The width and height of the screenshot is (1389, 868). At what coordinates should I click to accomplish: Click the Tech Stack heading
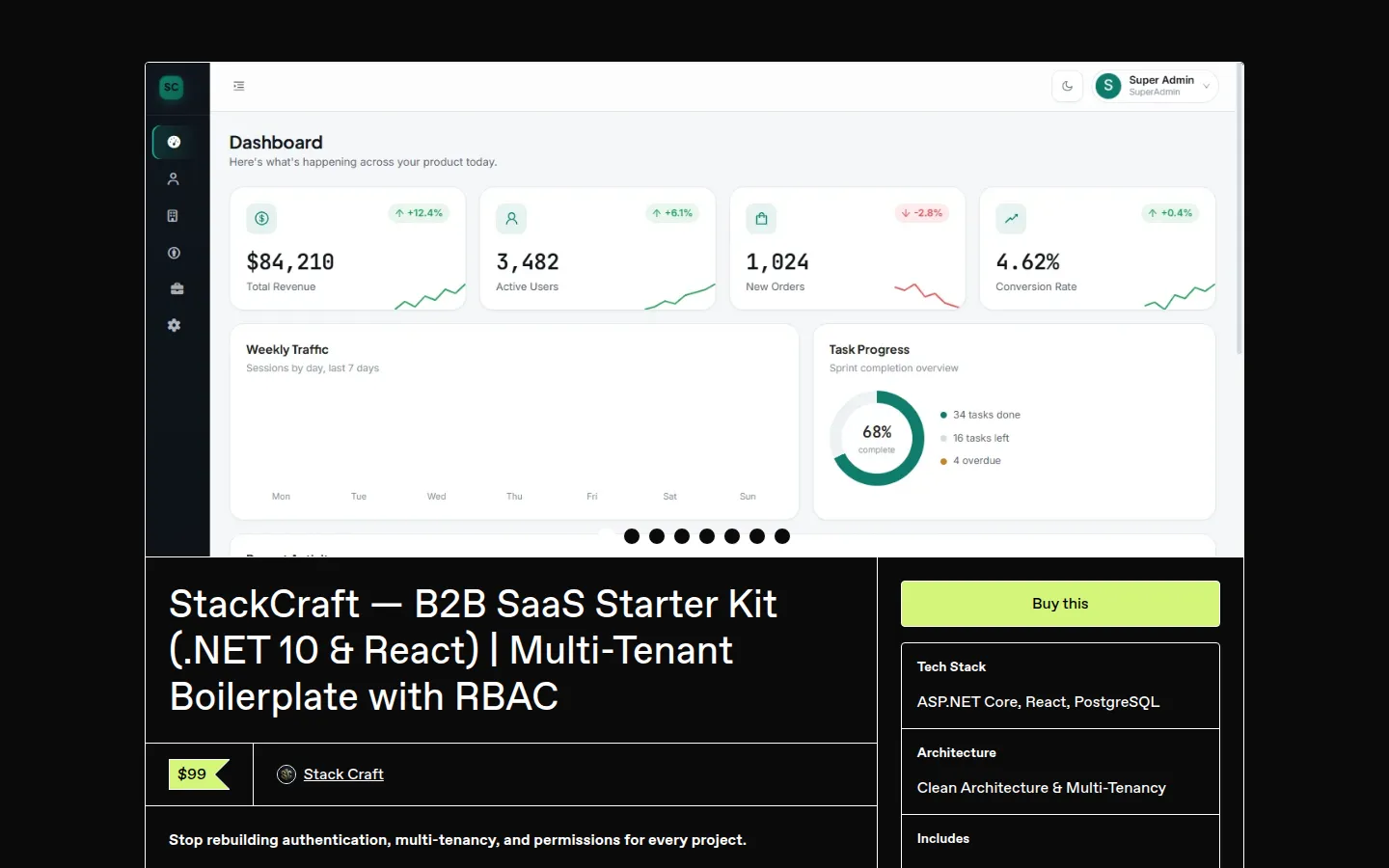[x=951, y=666]
